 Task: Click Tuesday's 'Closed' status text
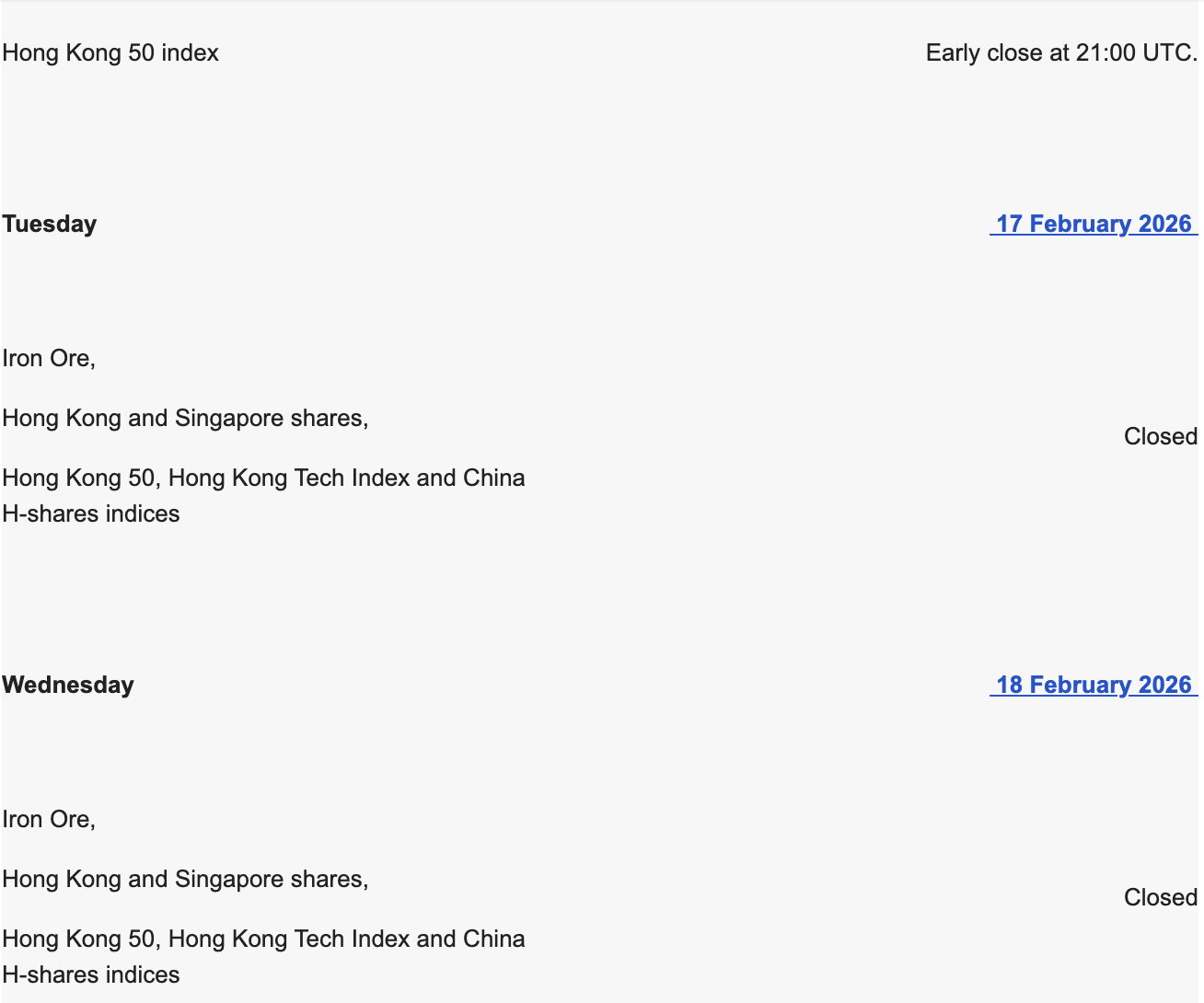(1160, 436)
